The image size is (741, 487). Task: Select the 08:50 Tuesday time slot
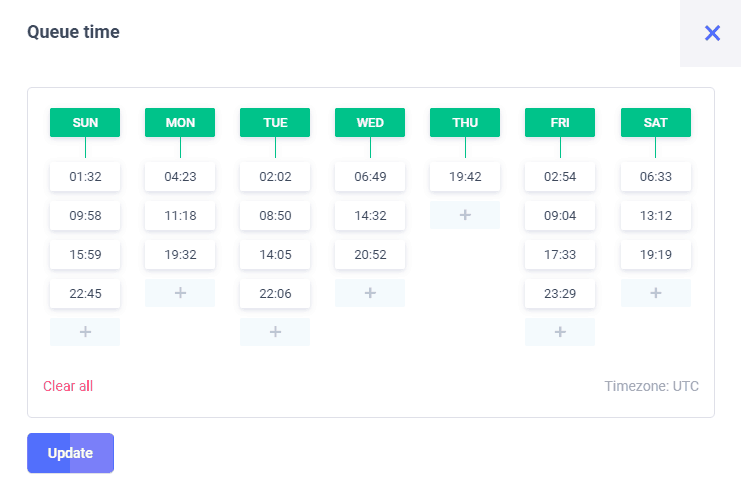(275, 215)
